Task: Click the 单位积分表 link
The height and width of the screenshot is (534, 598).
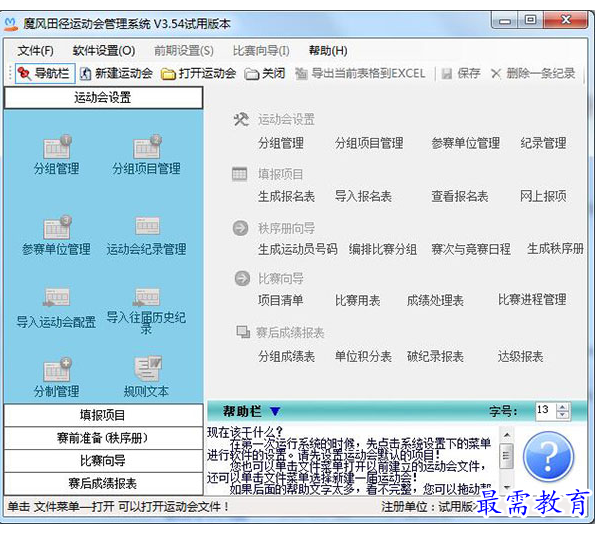Action: [x=363, y=357]
